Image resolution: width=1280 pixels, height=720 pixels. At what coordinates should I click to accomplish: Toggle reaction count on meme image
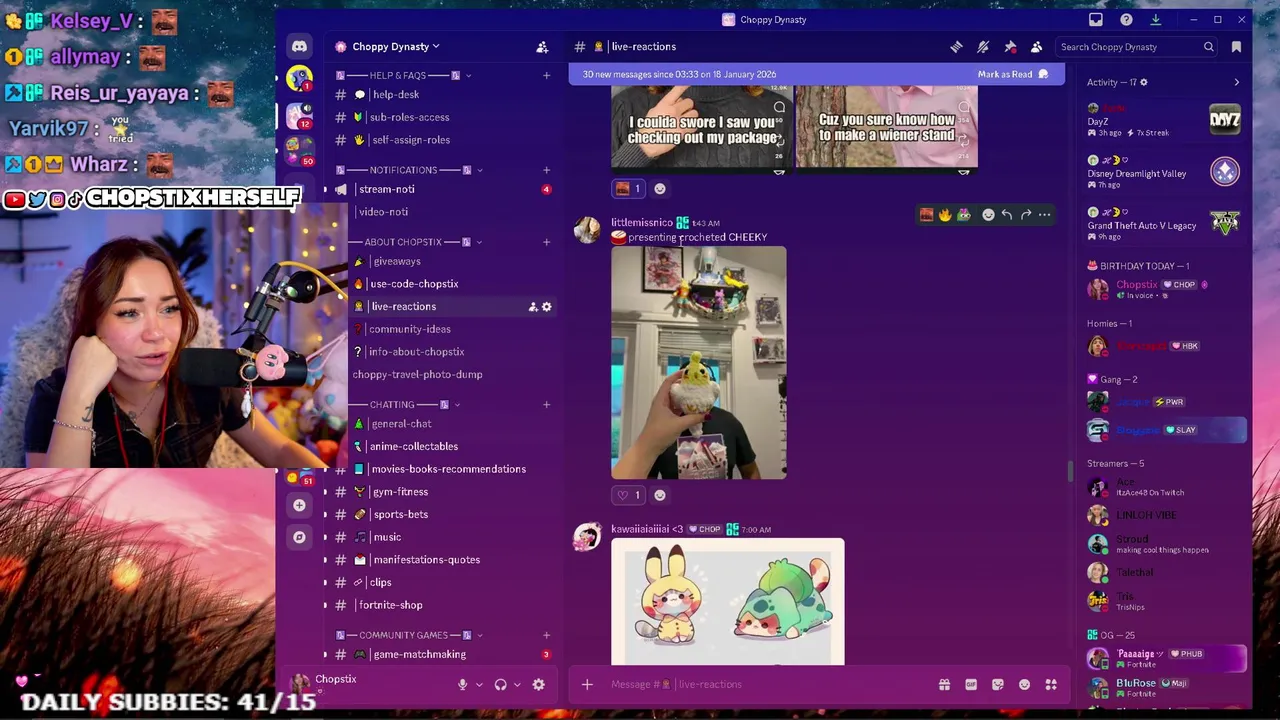click(x=629, y=188)
